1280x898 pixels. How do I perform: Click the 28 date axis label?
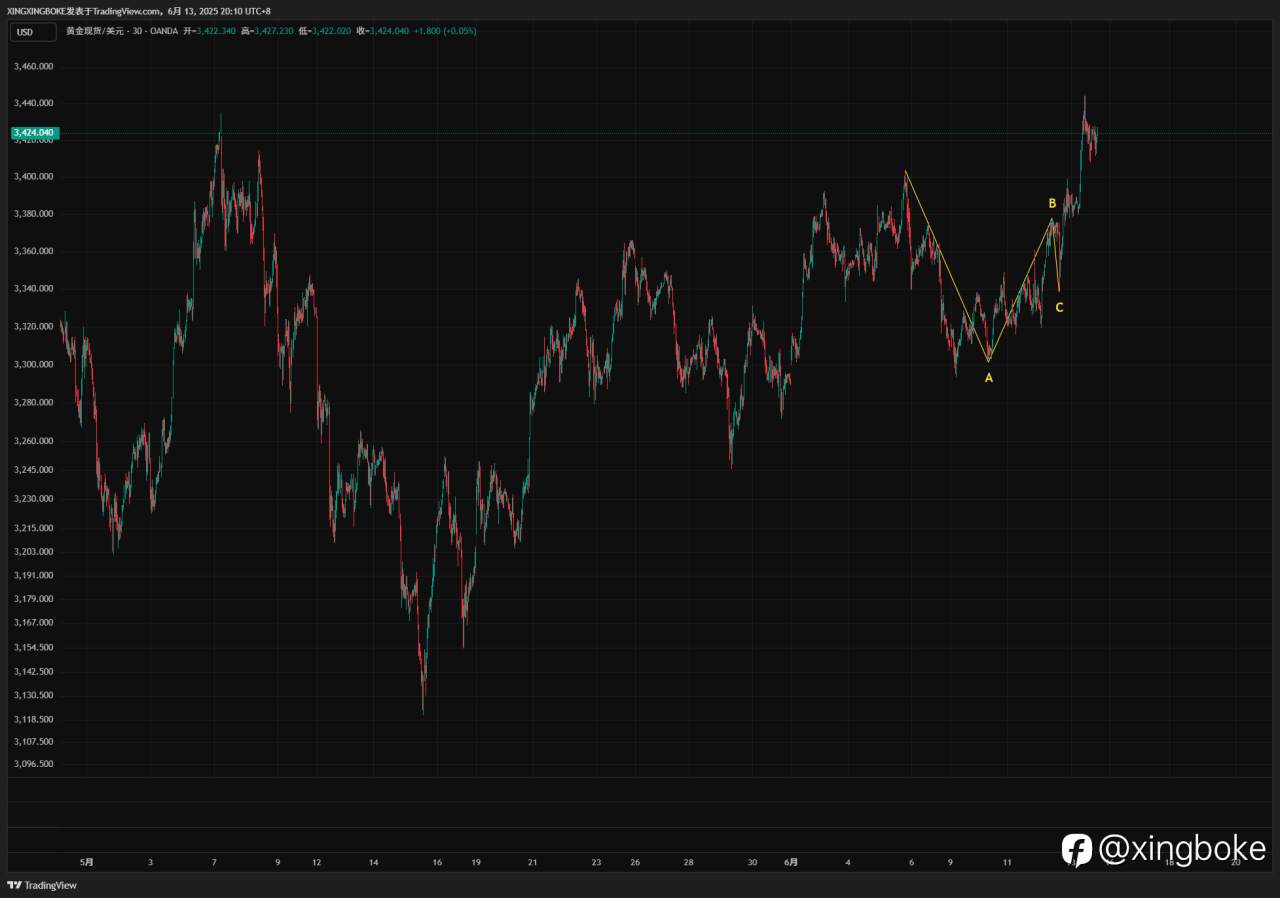(x=689, y=862)
